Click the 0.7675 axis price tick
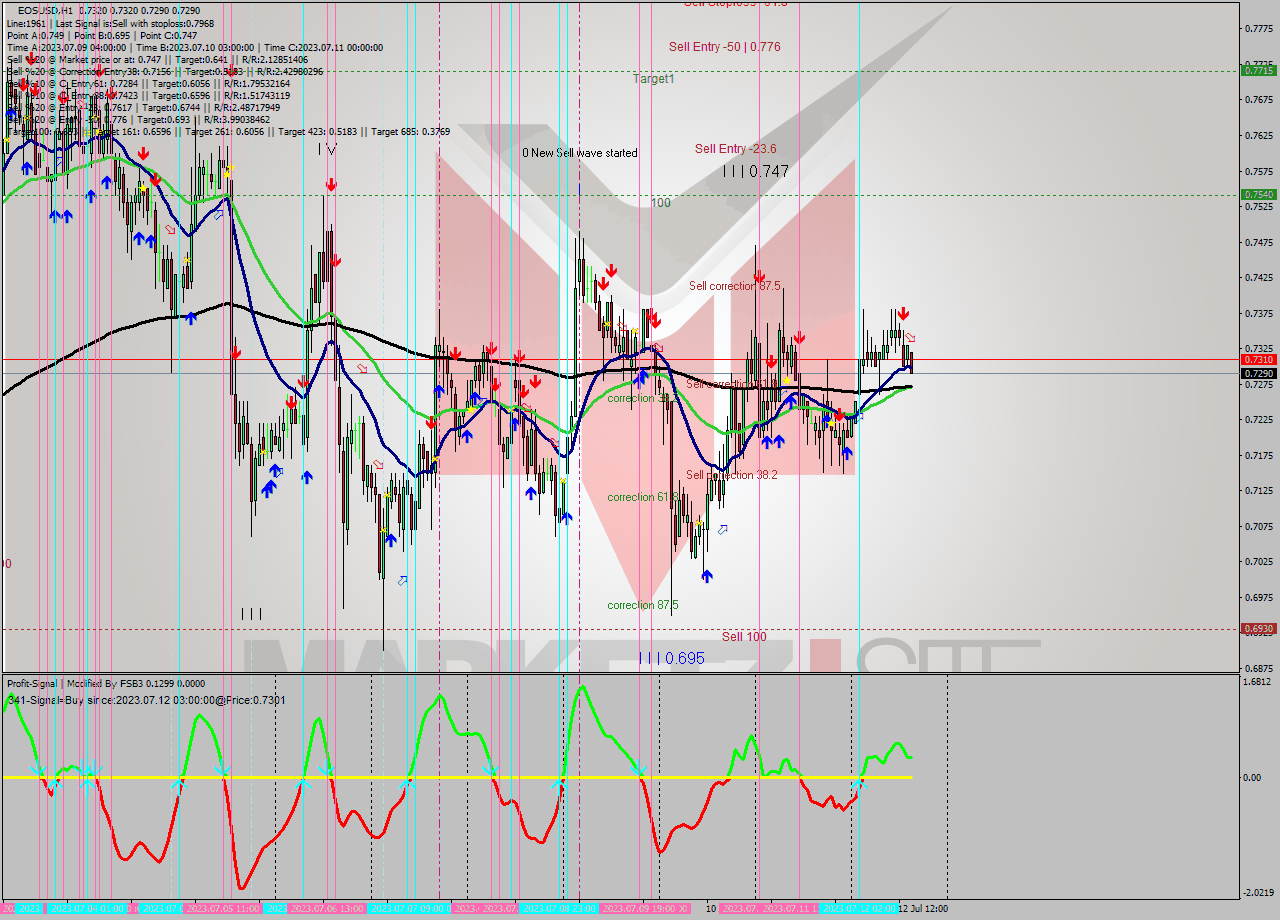The width and height of the screenshot is (1280, 920). (1258, 99)
